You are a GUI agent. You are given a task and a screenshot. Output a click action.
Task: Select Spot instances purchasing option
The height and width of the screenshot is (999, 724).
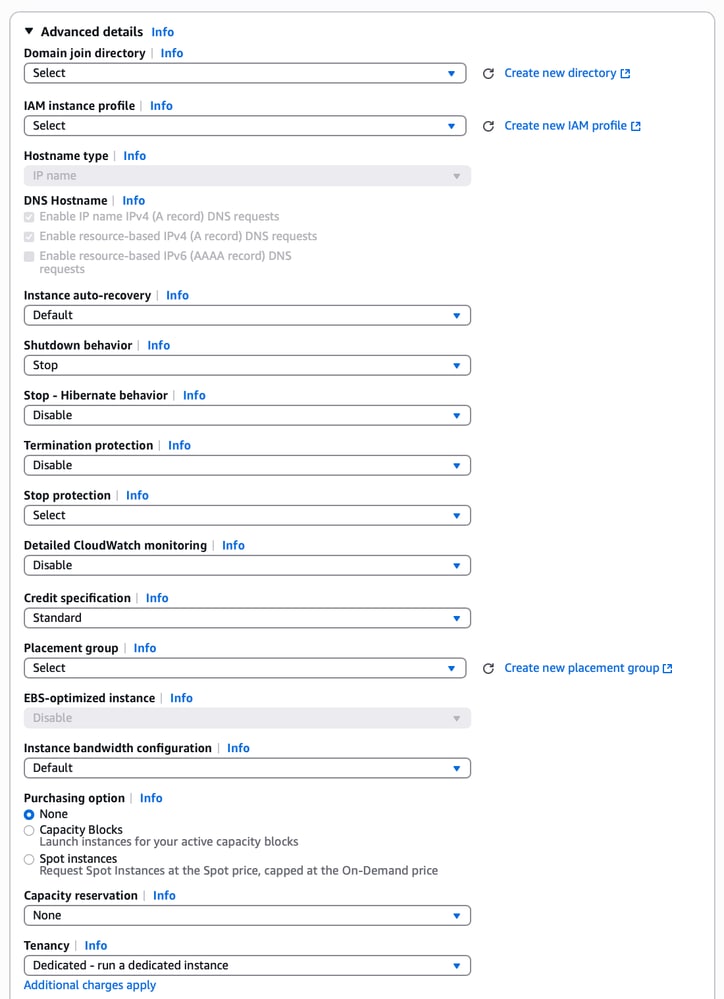pos(29,858)
